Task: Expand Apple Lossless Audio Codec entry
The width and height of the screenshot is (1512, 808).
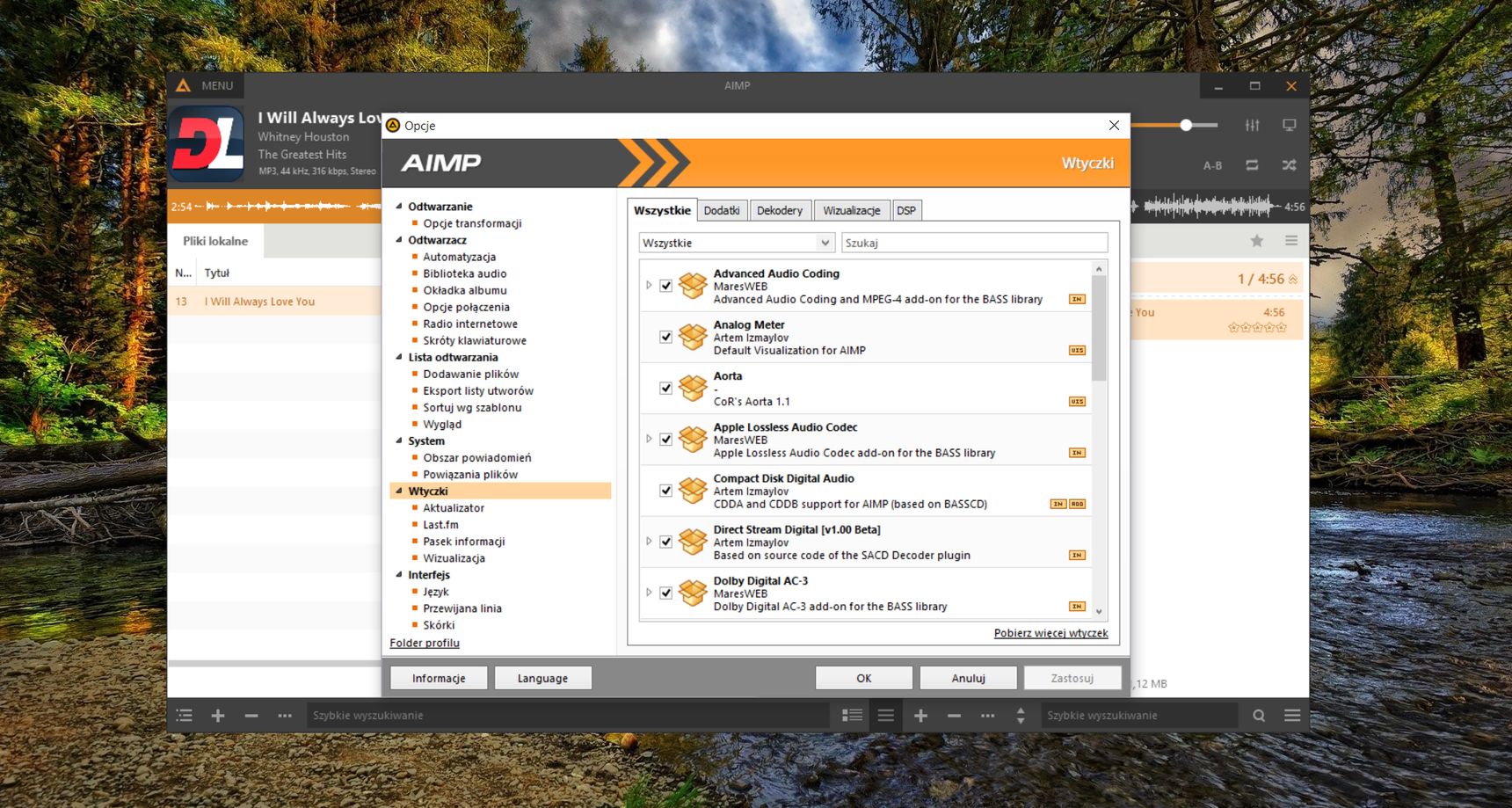Action: (649, 440)
